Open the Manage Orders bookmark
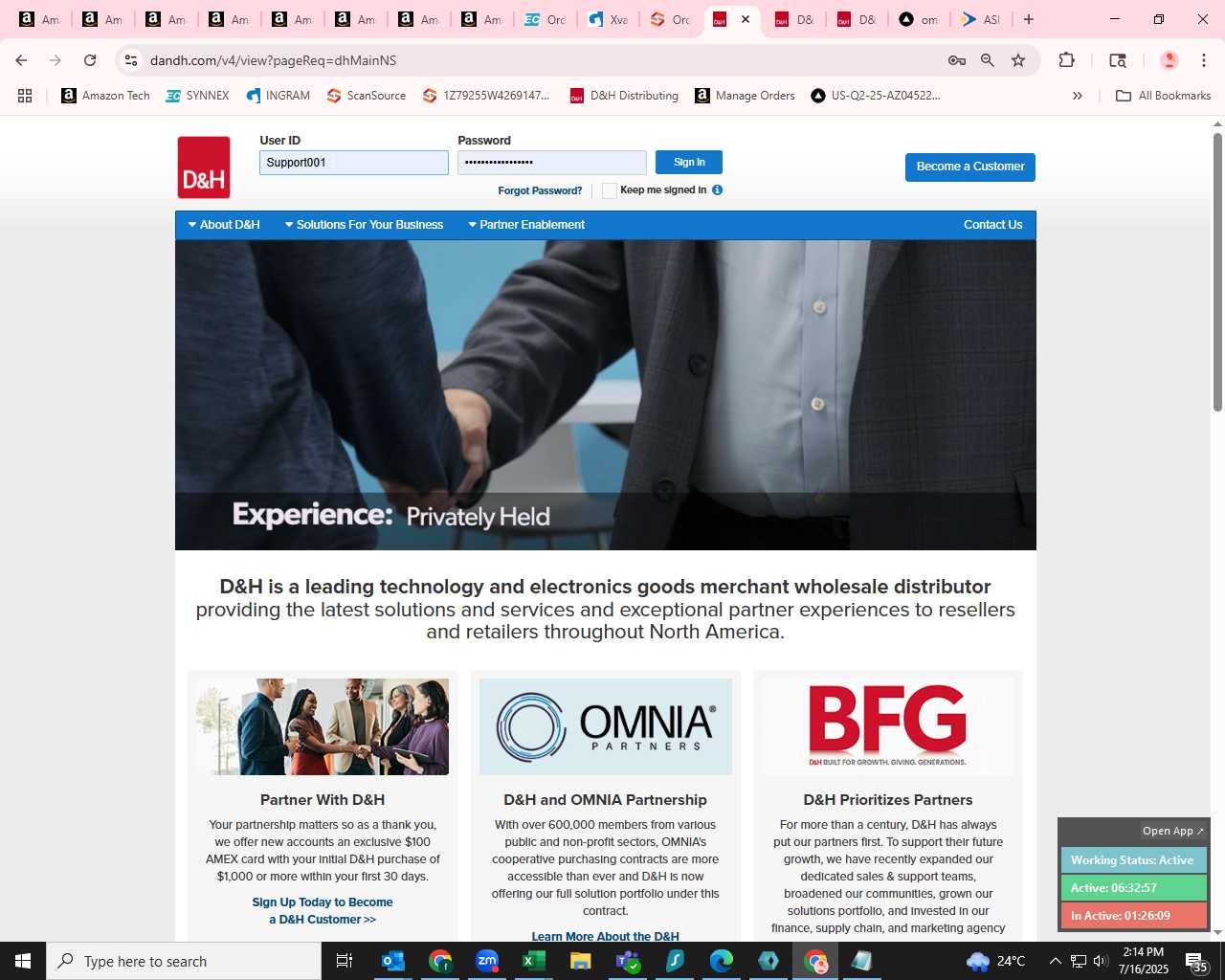 [746, 96]
